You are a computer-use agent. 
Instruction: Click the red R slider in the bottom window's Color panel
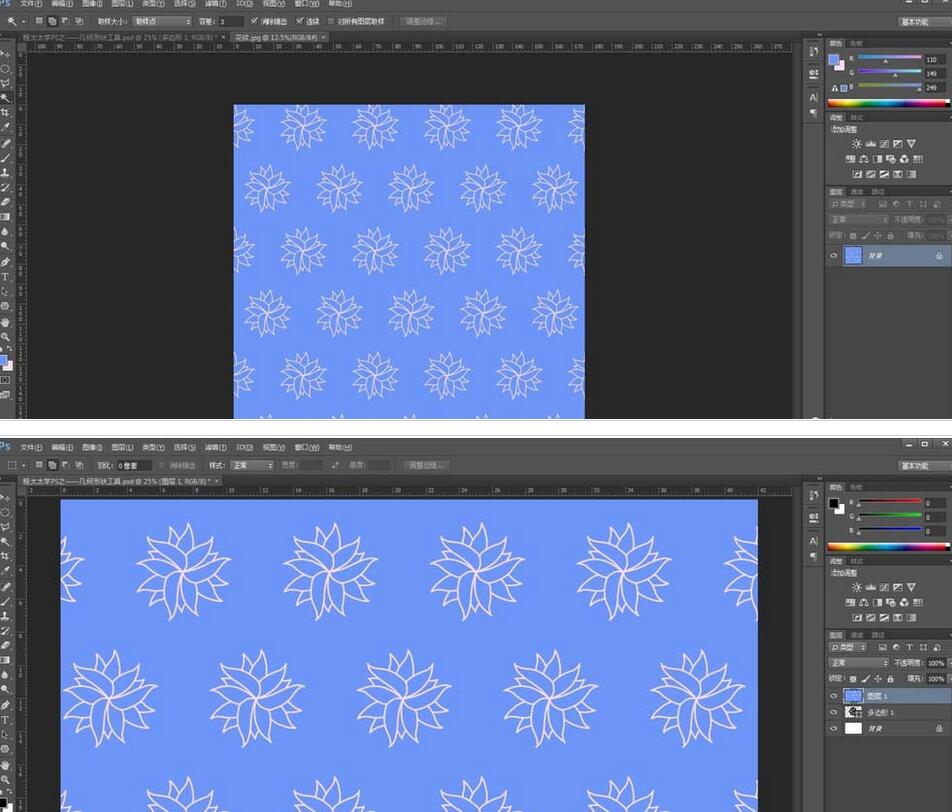tap(889, 502)
